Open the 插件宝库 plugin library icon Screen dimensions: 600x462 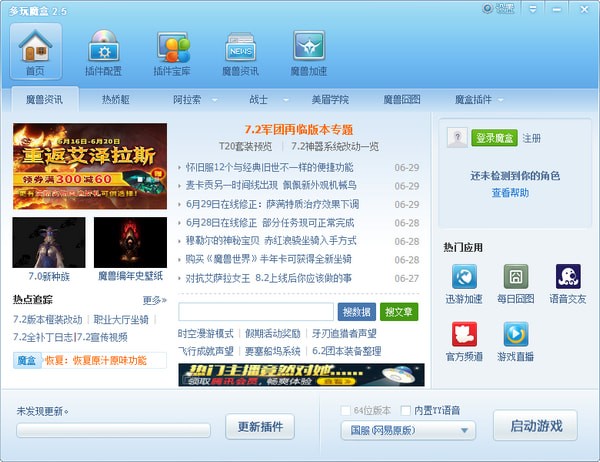point(172,47)
